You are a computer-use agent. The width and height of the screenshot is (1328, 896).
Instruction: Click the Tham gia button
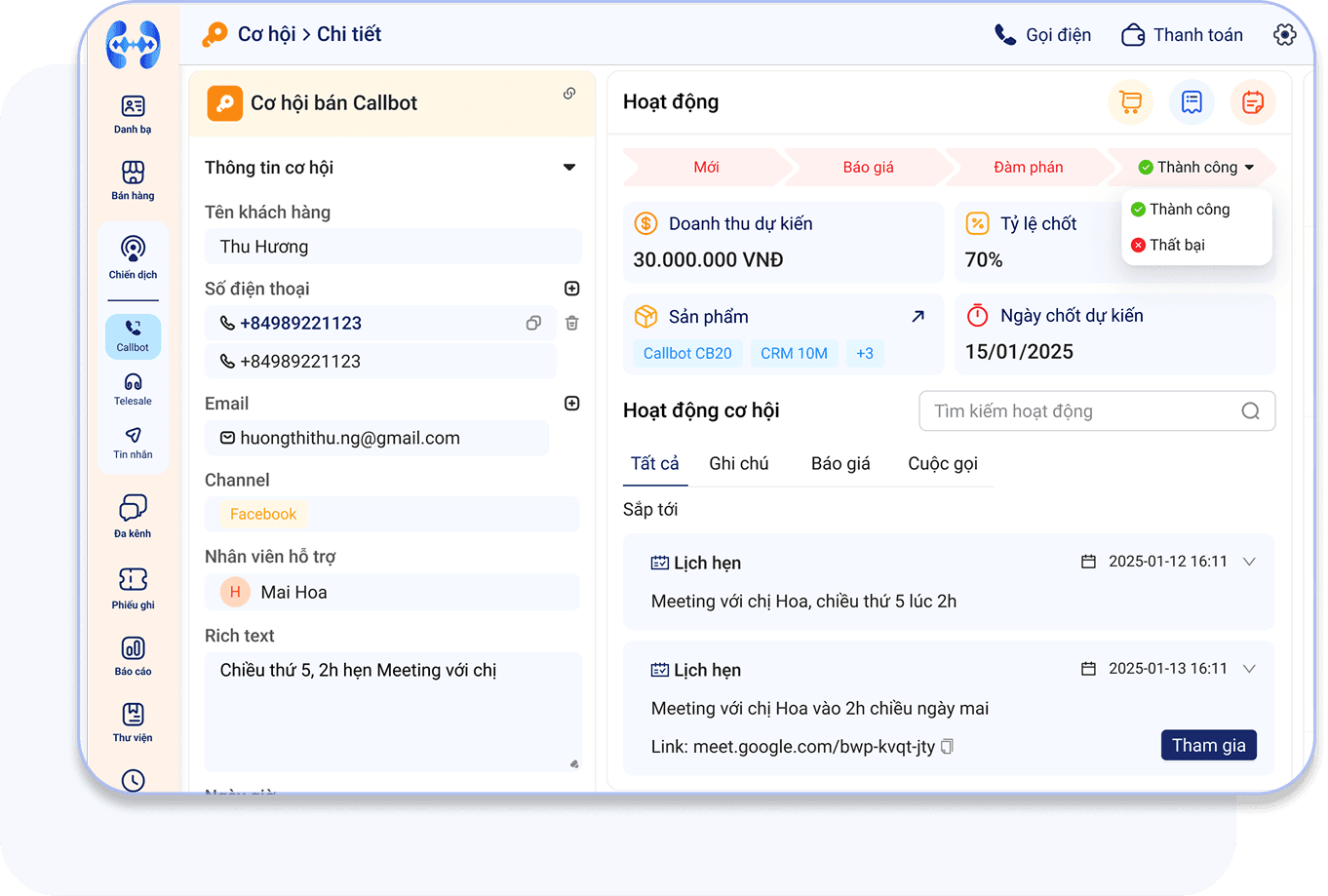click(x=1208, y=745)
